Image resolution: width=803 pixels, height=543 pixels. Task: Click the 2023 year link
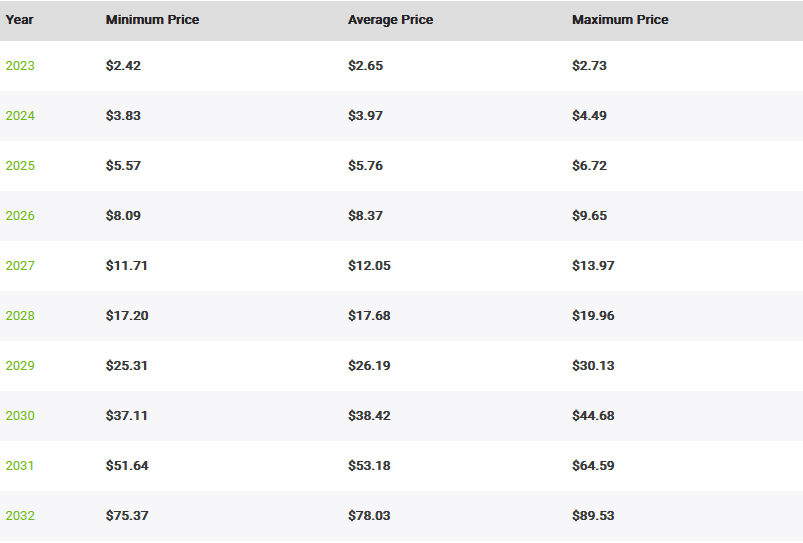pyautogui.click(x=20, y=66)
